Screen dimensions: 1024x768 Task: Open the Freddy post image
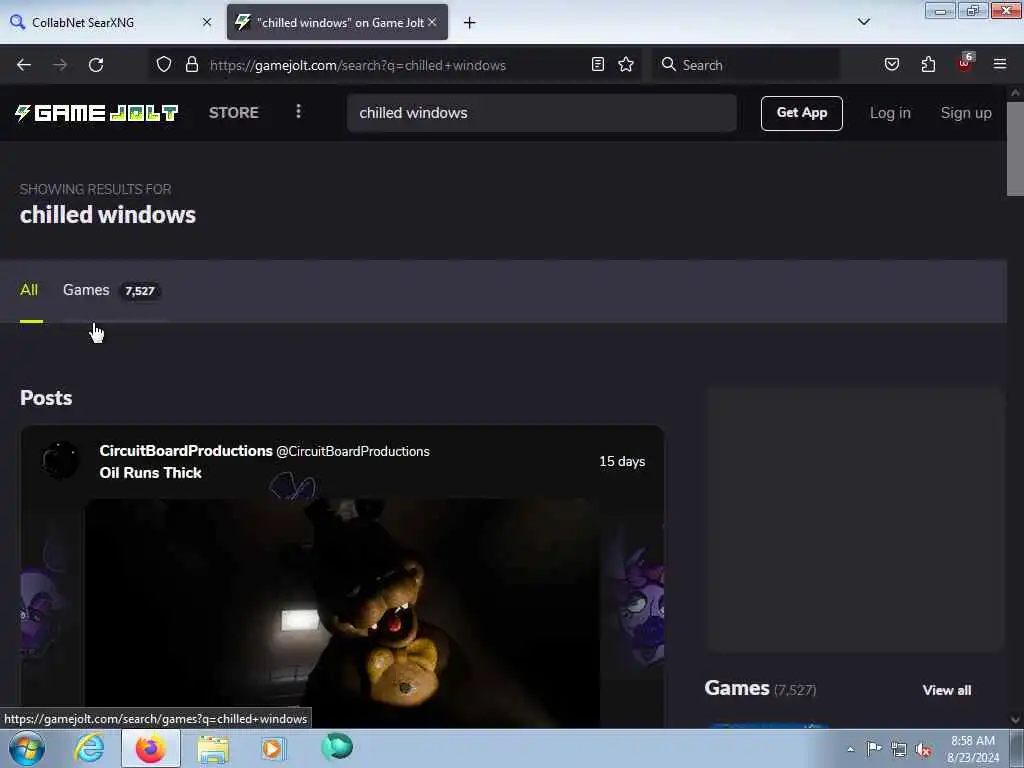(342, 613)
